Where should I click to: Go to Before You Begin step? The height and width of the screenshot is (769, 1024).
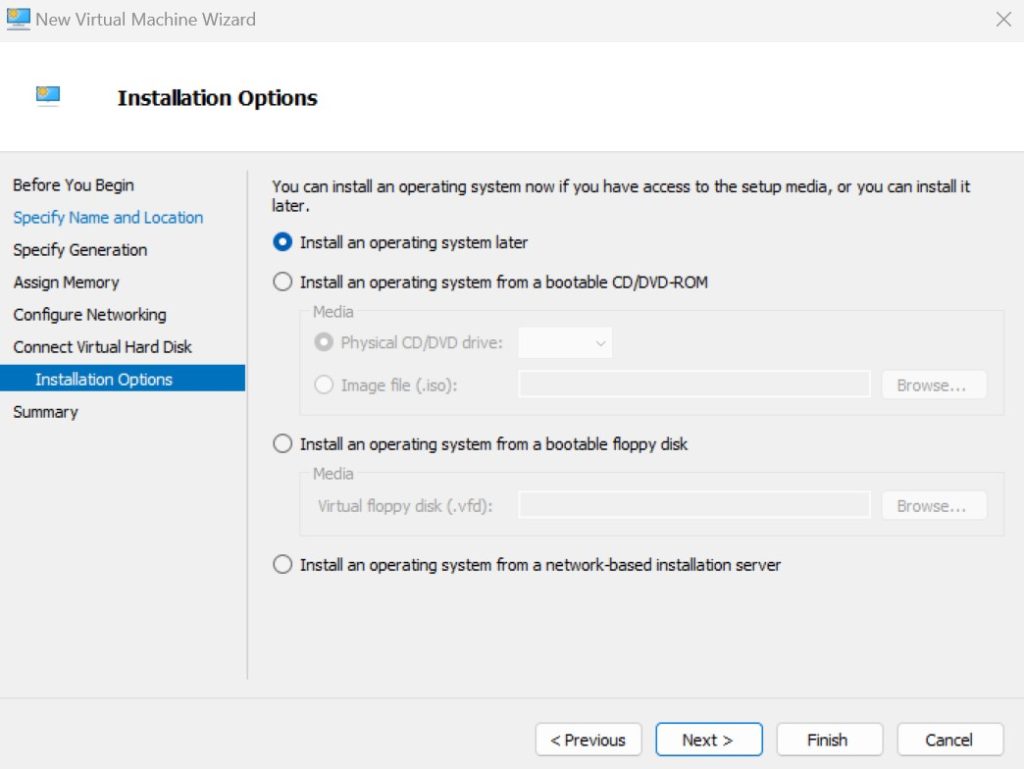coord(73,185)
